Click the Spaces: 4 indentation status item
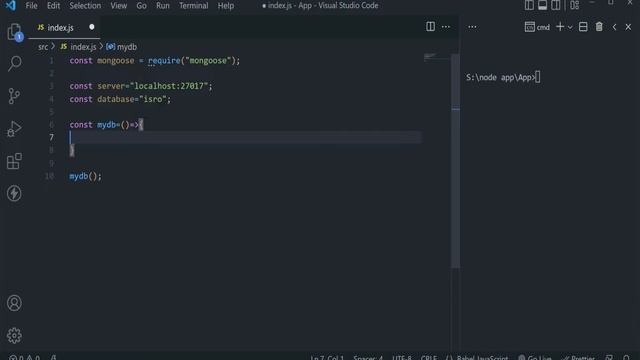The width and height of the screenshot is (640, 360). point(368,358)
